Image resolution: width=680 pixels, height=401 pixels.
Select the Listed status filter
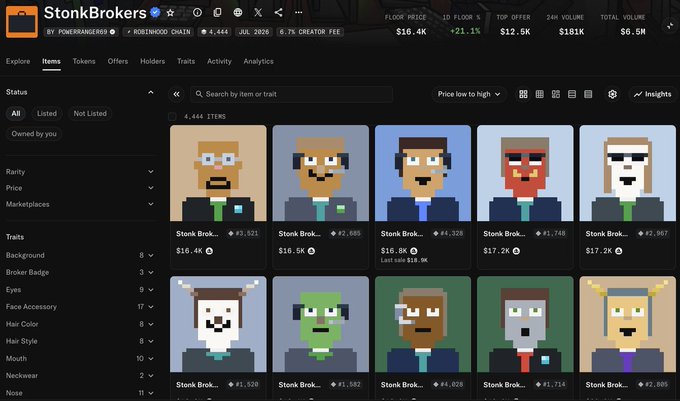coord(46,114)
